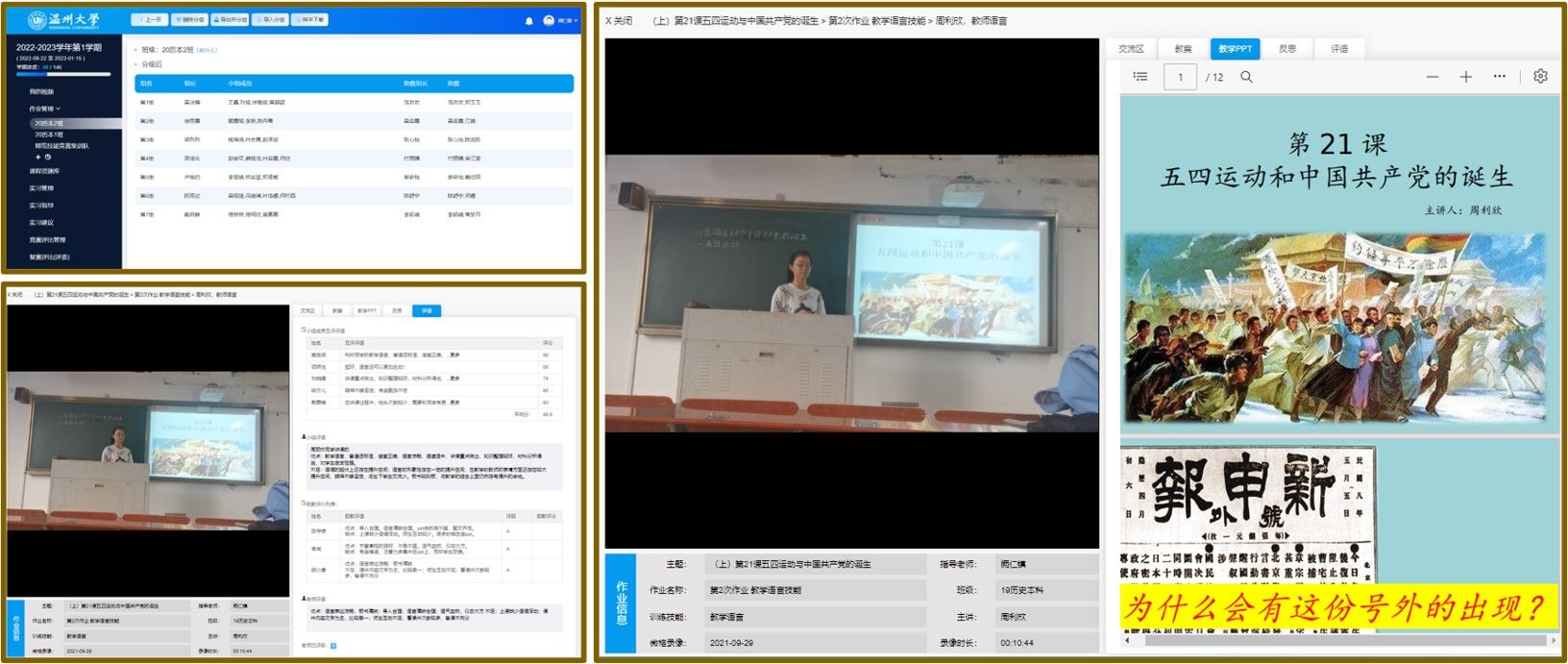The height and width of the screenshot is (664, 1568).
Task: Open 反思 tab in the large 教学PPT window
Action: (1287, 48)
